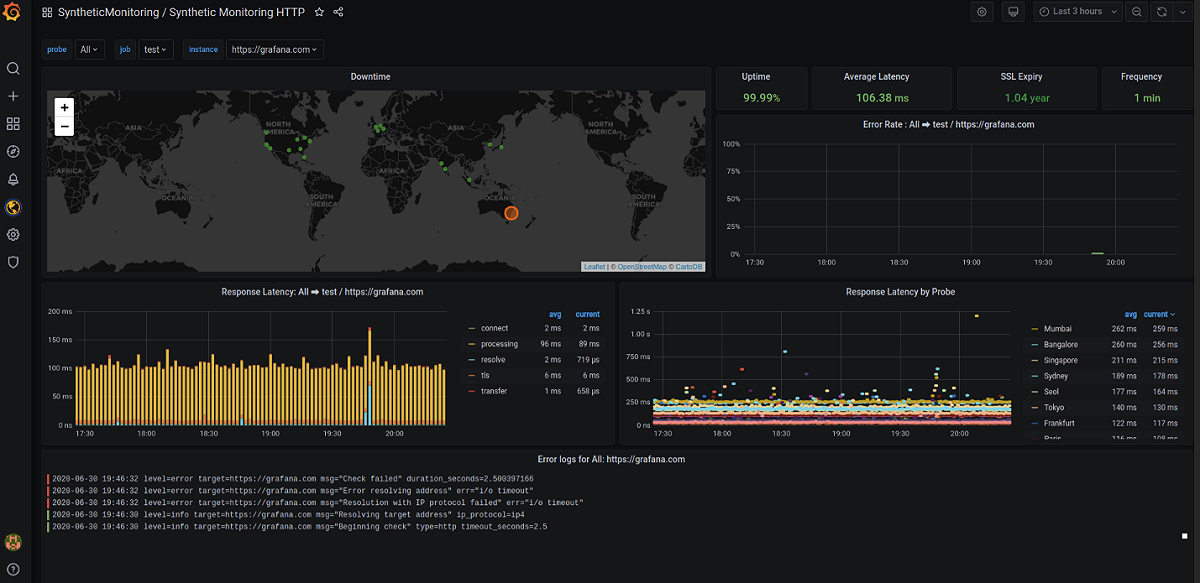Screen dimensions: 1200x583
Task: Share the dashboard
Action: [x=338, y=13]
